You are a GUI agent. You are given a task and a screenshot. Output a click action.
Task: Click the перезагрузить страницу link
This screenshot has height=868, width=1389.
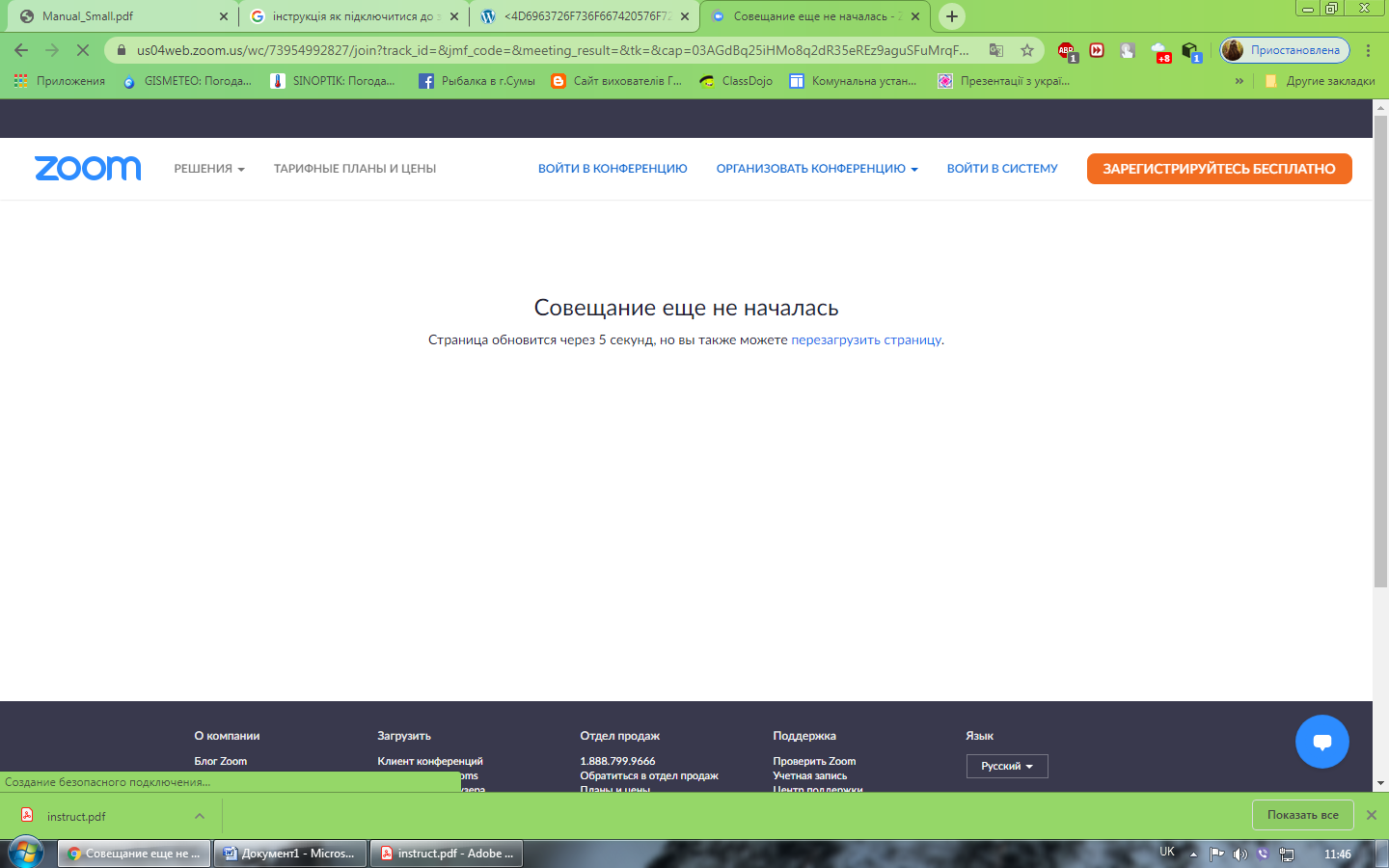pyautogui.click(x=865, y=339)
